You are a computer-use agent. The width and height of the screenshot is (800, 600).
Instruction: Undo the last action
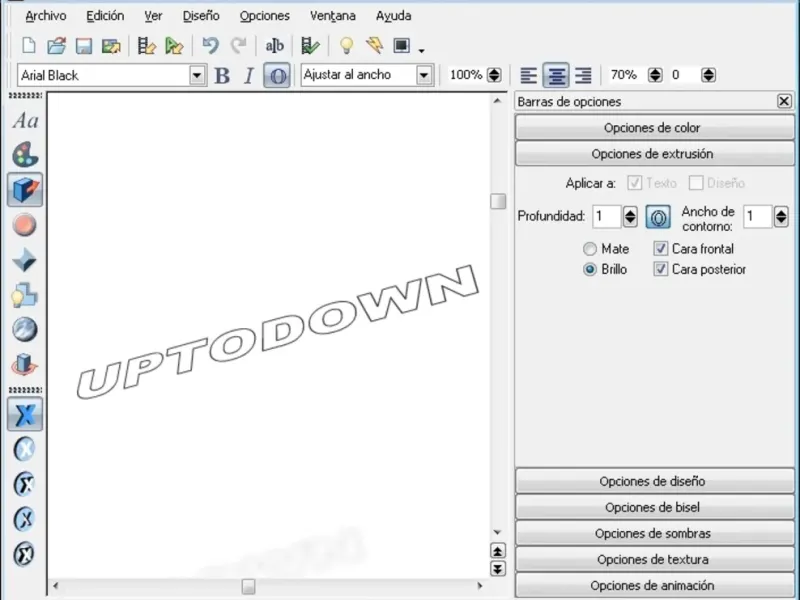[x=210, y=46]
